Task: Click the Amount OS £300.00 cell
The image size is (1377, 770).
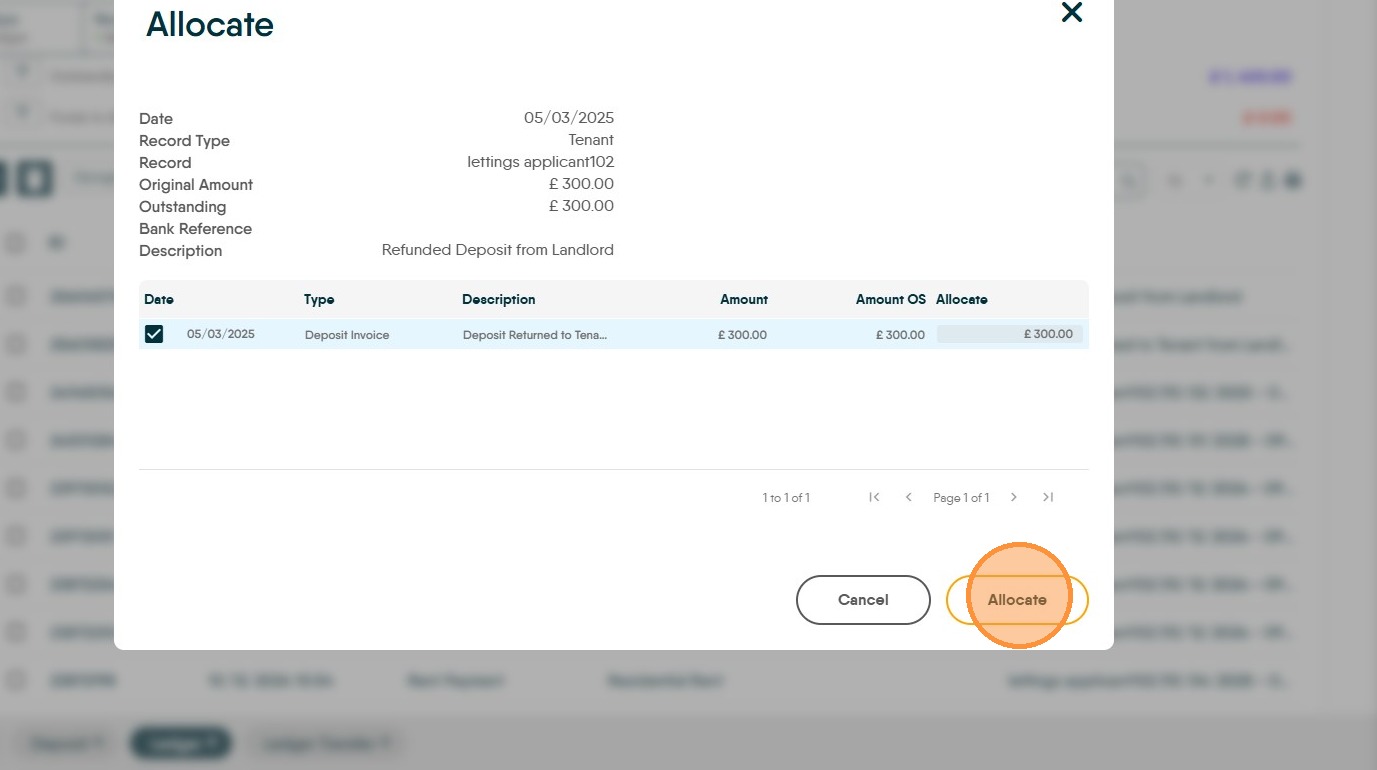Action: pos(900,335)
